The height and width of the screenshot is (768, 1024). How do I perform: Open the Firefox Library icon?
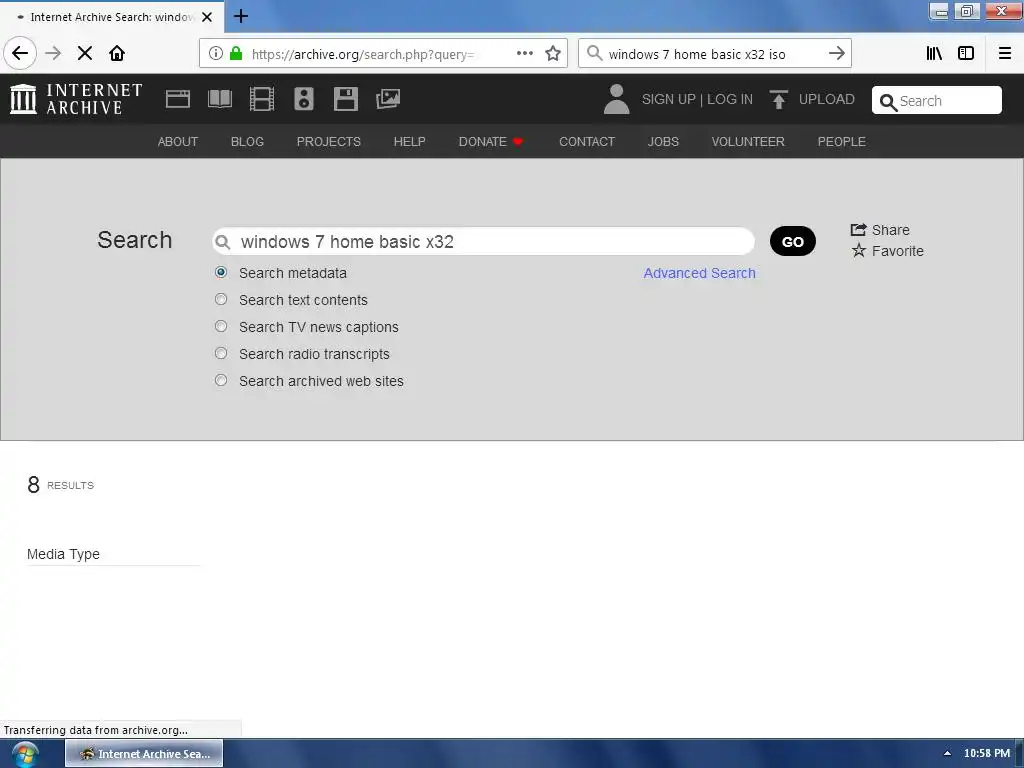[x=935, y=54]
